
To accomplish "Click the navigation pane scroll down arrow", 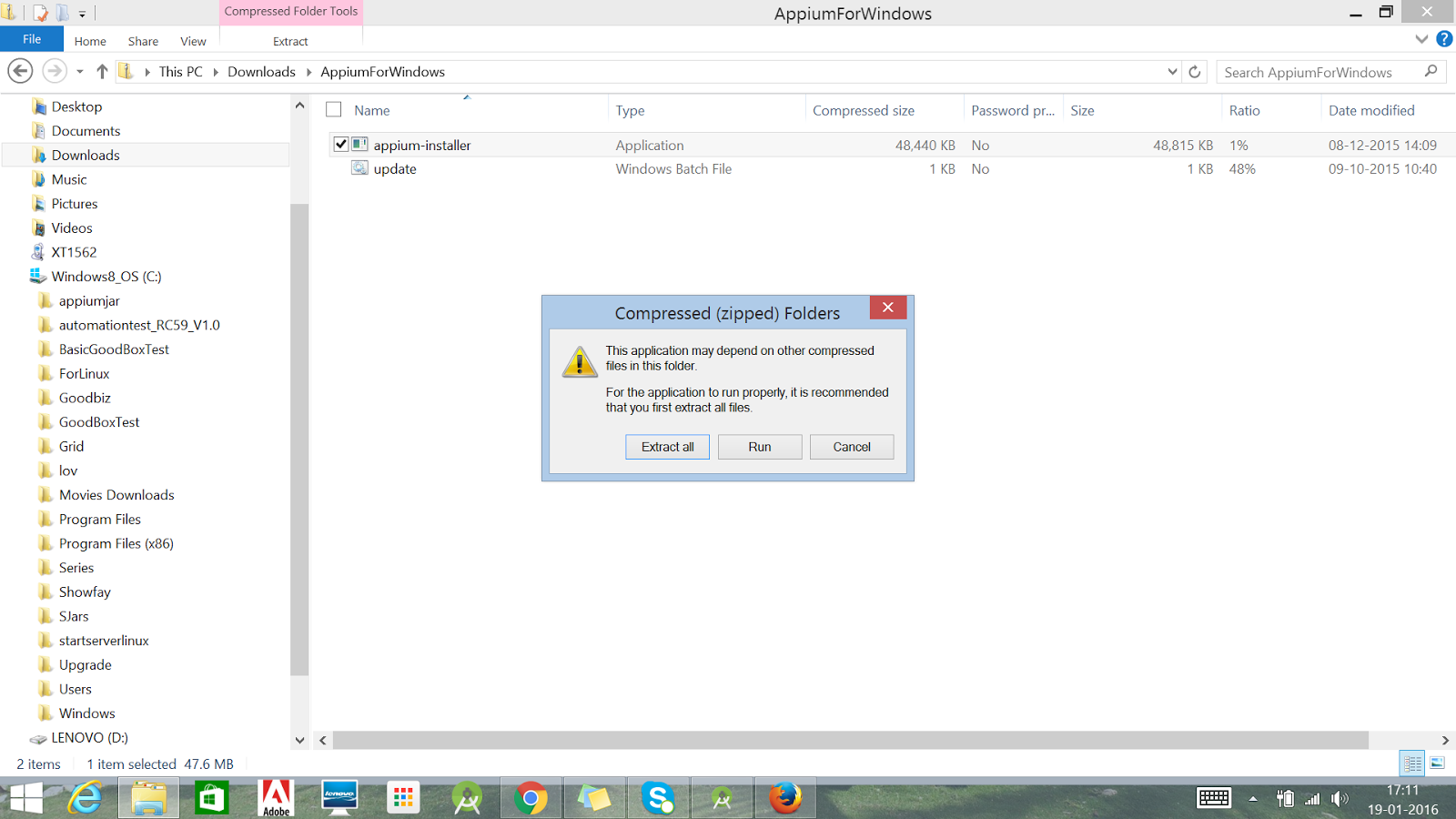I will click(299, 740).
